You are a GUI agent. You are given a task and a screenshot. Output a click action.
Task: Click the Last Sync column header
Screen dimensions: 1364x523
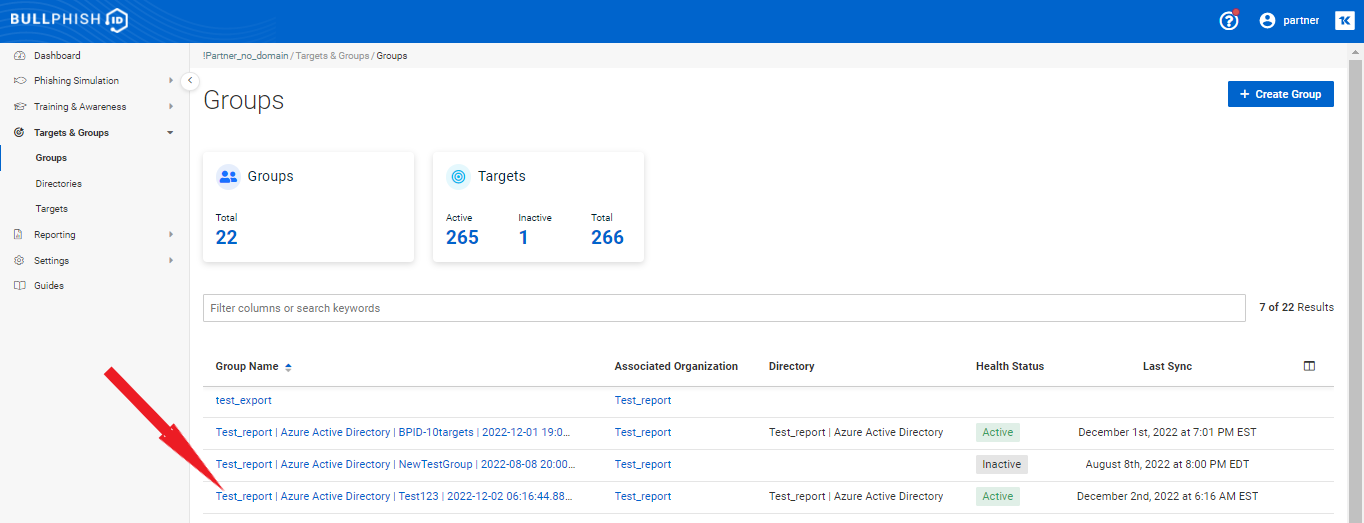(x=1167, y=366)
